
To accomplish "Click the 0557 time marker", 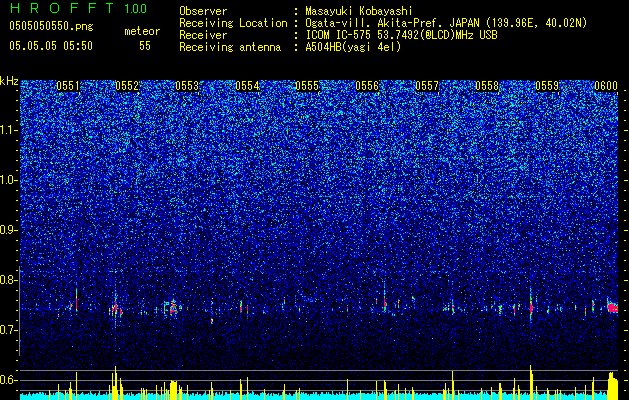I will pyautogui.click(x=427, y=86).
